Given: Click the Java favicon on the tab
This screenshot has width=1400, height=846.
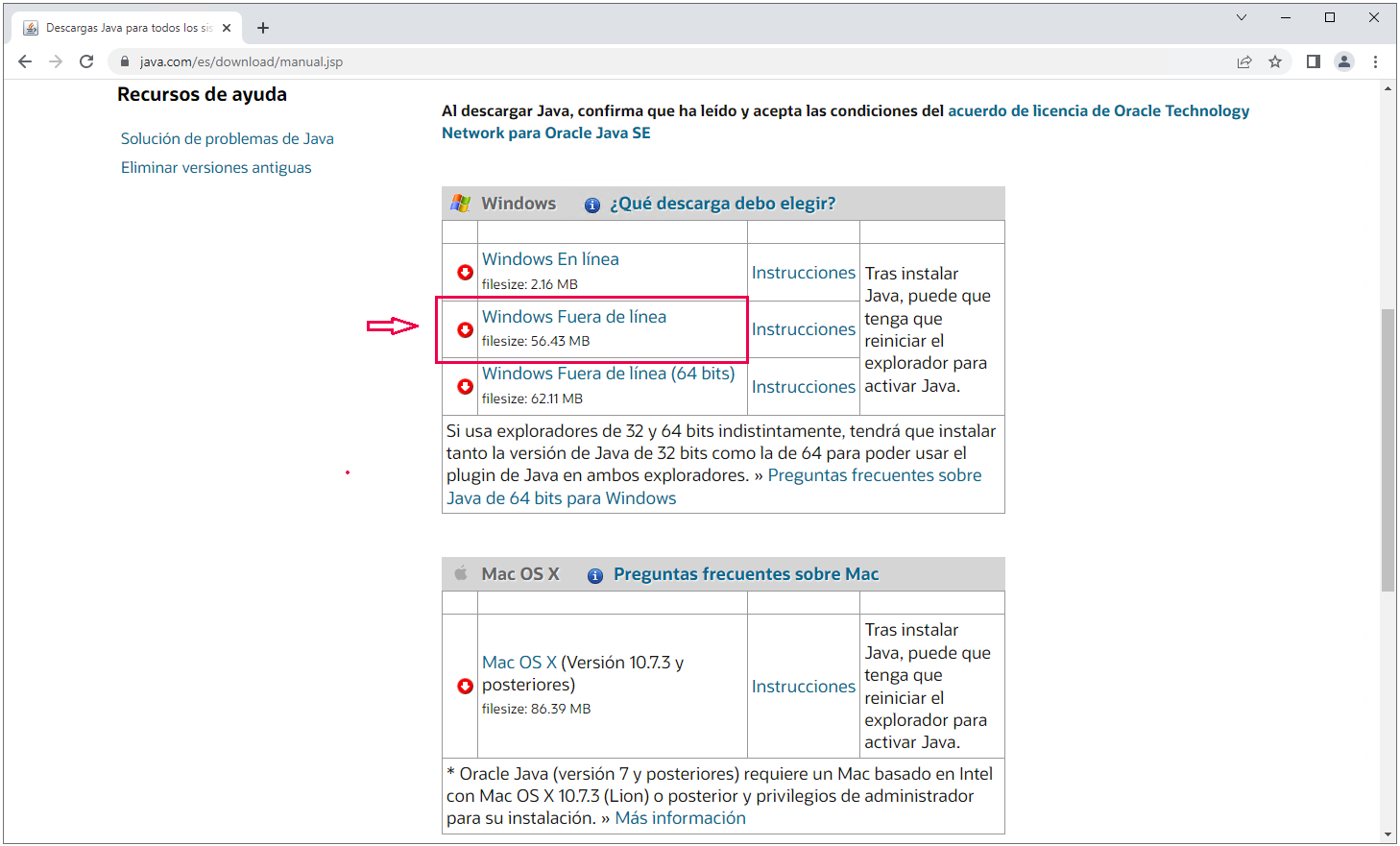Looking at the screenshot, I should click(x=31, y=28).
